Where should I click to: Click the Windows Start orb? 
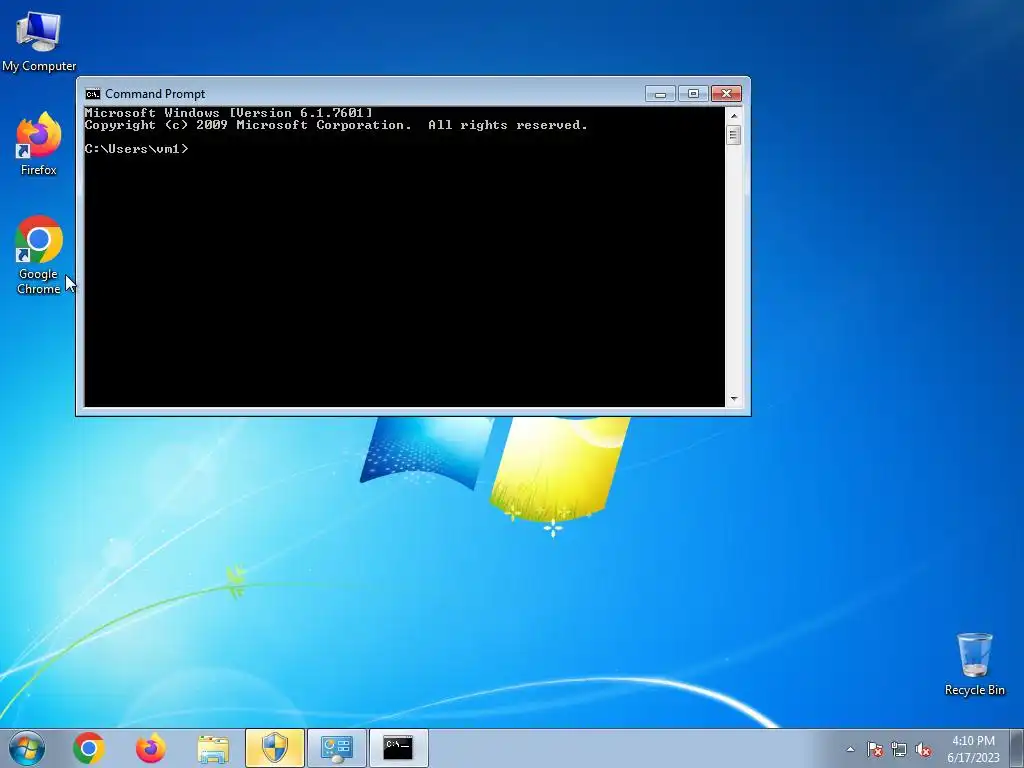[27, 748]
